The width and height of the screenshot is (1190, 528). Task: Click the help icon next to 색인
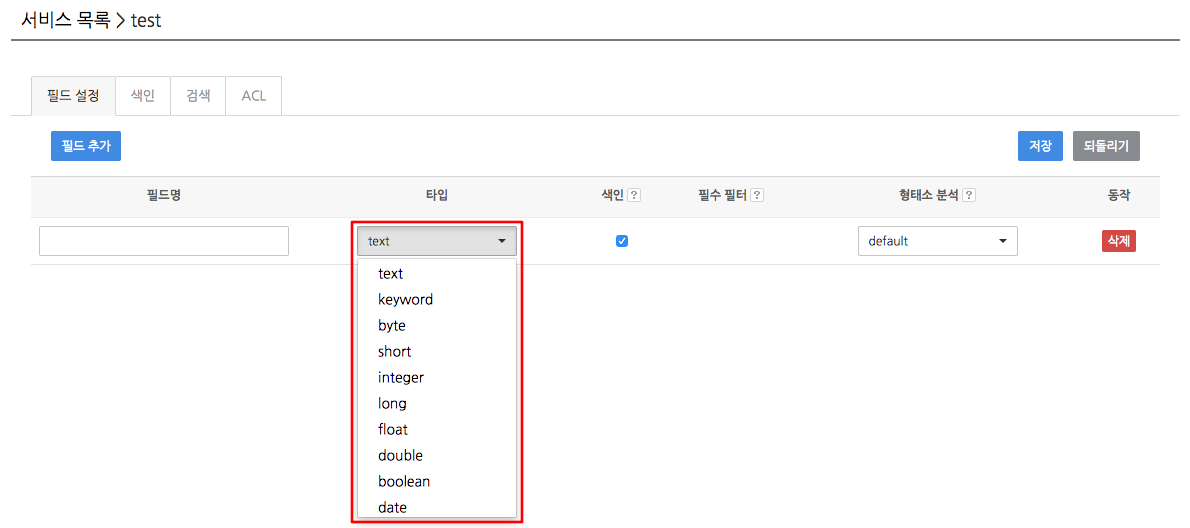[x=634, y=196]
